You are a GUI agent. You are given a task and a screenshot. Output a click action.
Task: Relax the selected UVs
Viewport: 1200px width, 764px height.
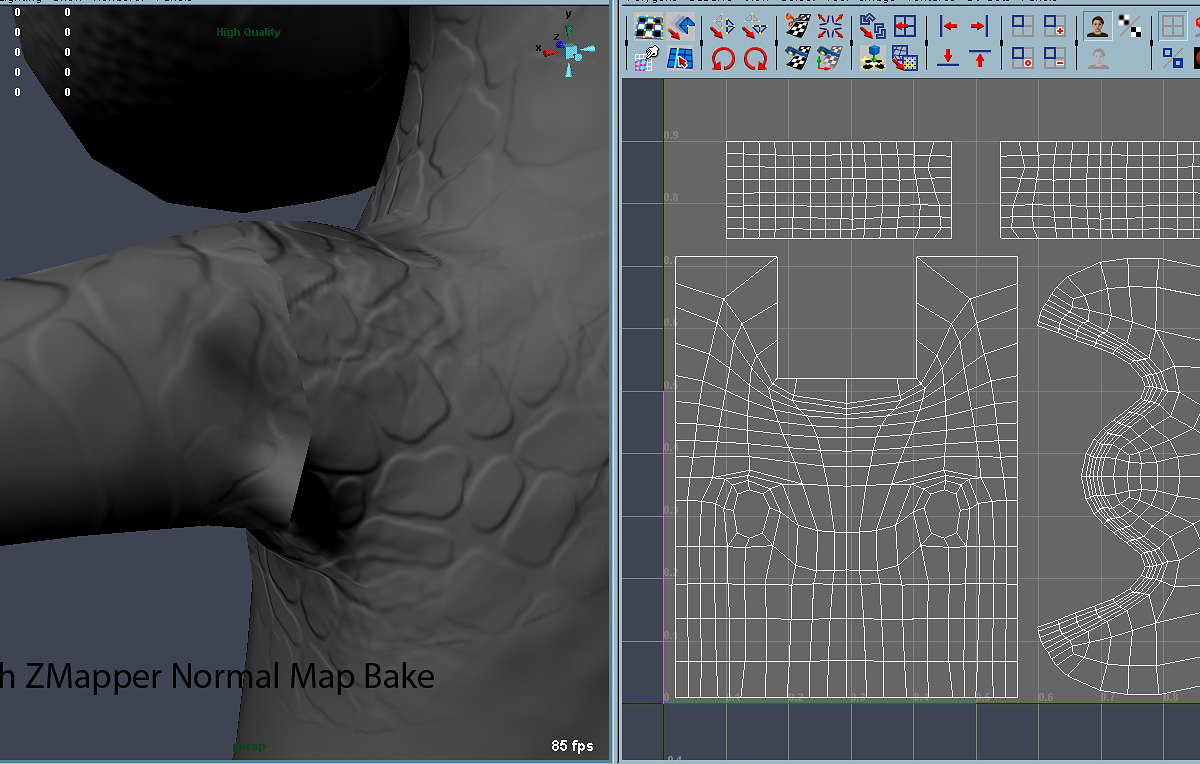904,58
